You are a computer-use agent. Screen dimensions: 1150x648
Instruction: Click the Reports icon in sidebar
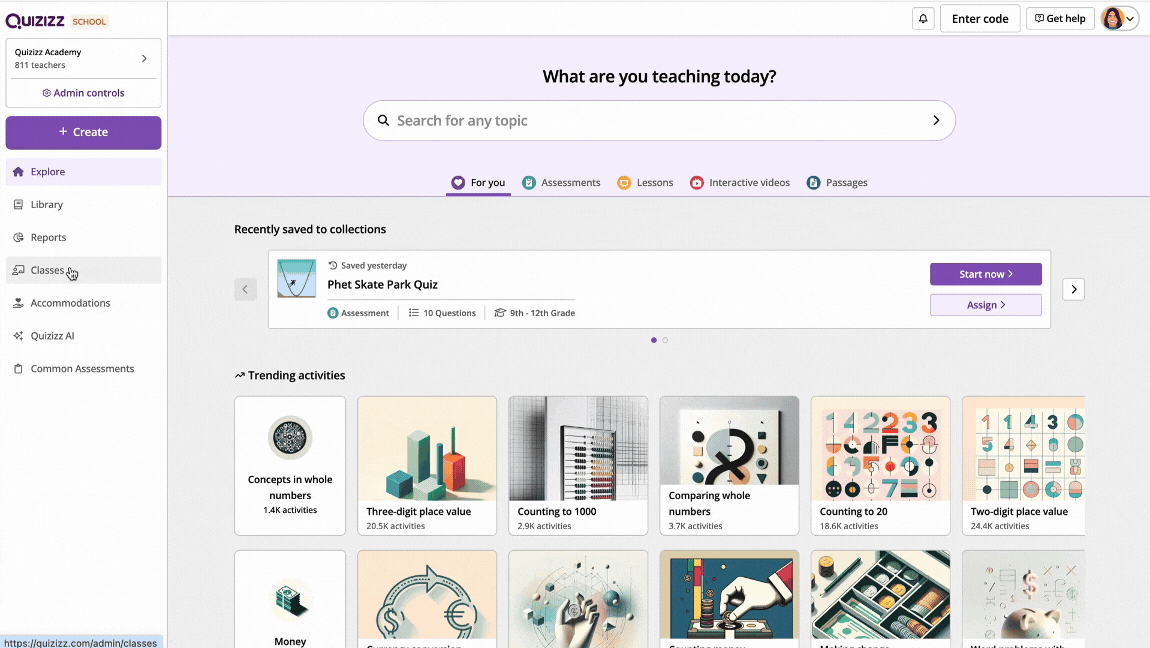(18, 238)
